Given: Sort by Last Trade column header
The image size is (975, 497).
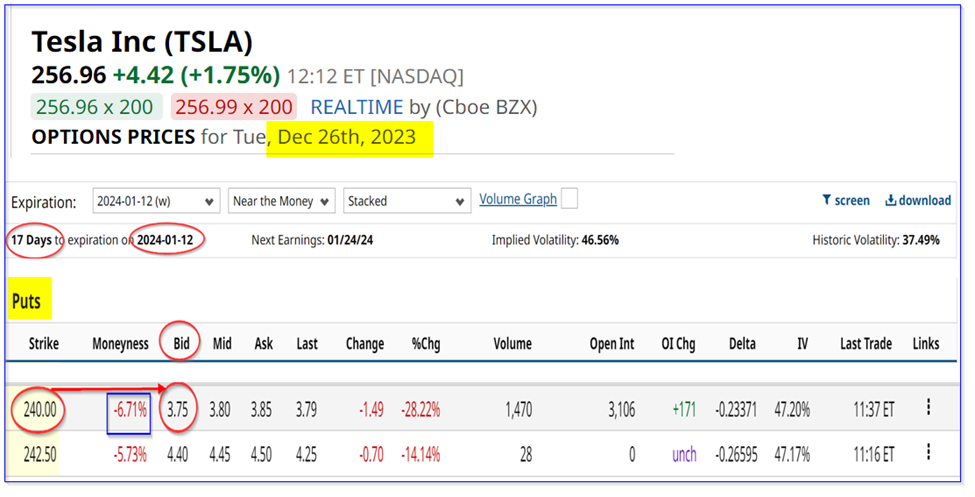Looking at the screenshot, I should pyautogui.click(x=866, y=343).
